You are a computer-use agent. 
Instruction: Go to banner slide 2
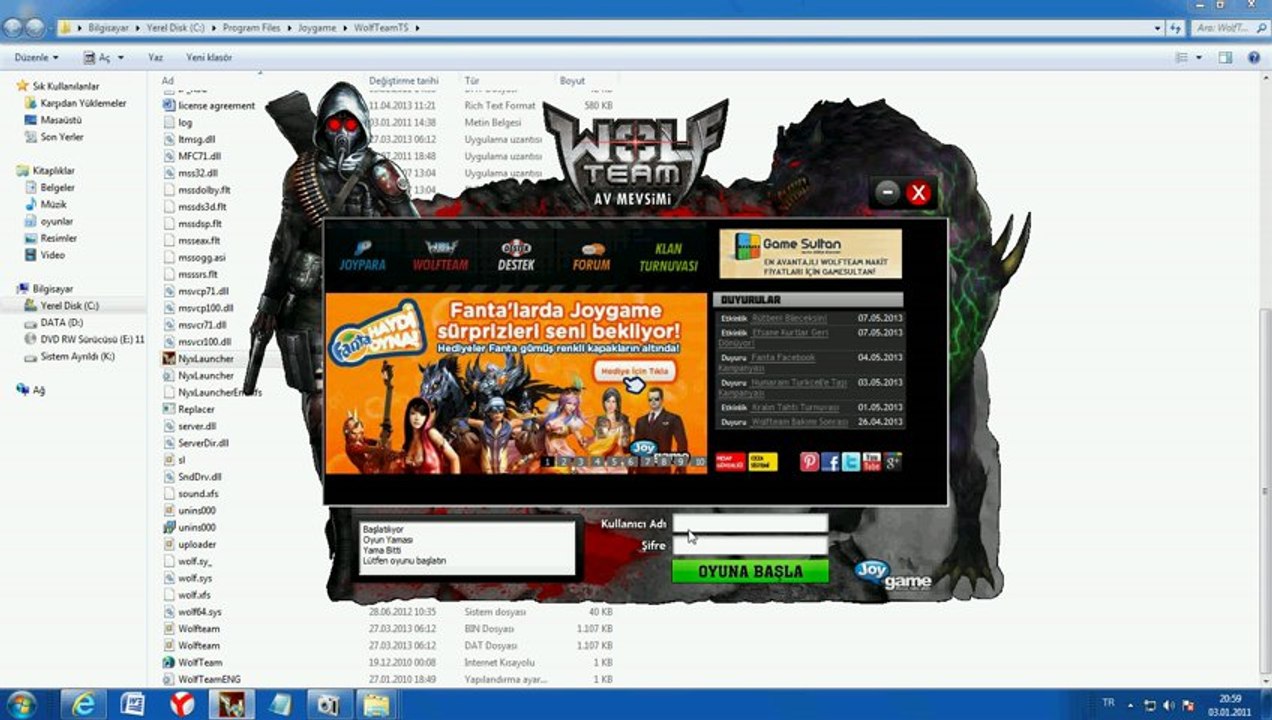click(x=564, y=462)
